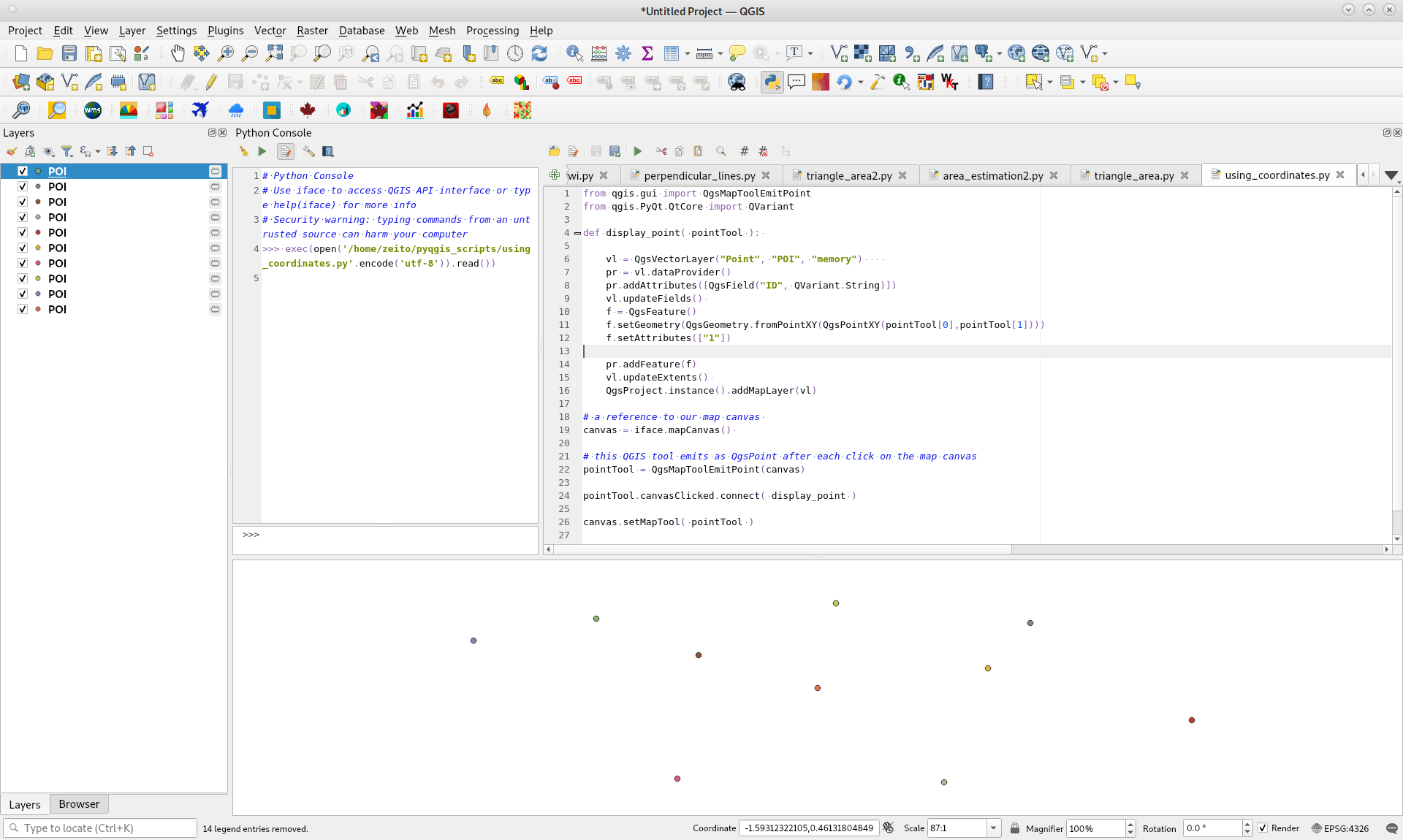Add new editor tab with plus button
This screenshot has height=840, width=1403.
point(555,175)
